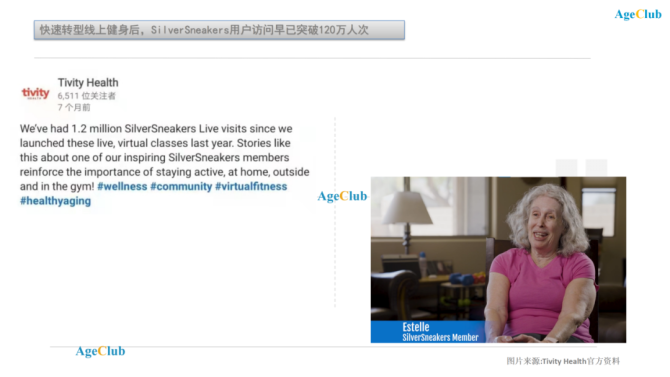This screenshot has width=670, height=377.
Task: Click the SilverSneakers Member subtitle label
Action: [440, 338]
